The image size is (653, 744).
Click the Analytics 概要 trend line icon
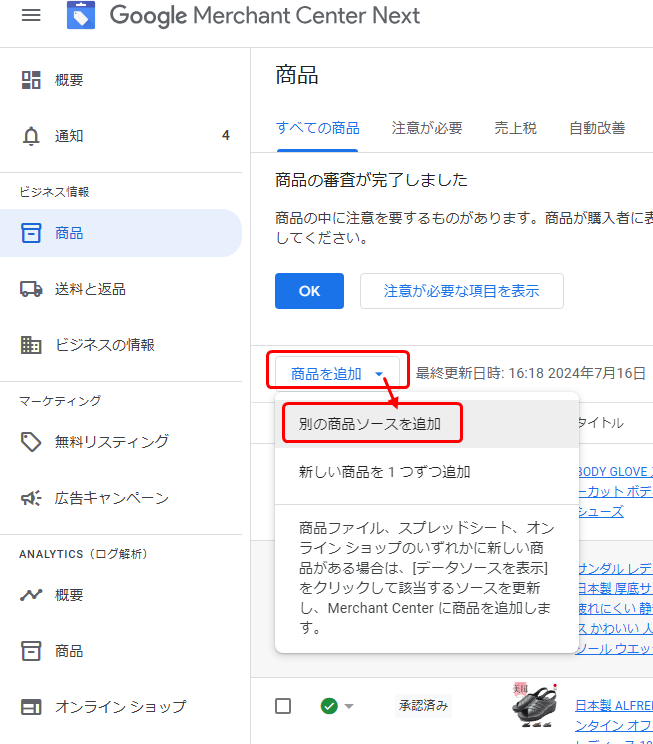click(x=31, y=595)
